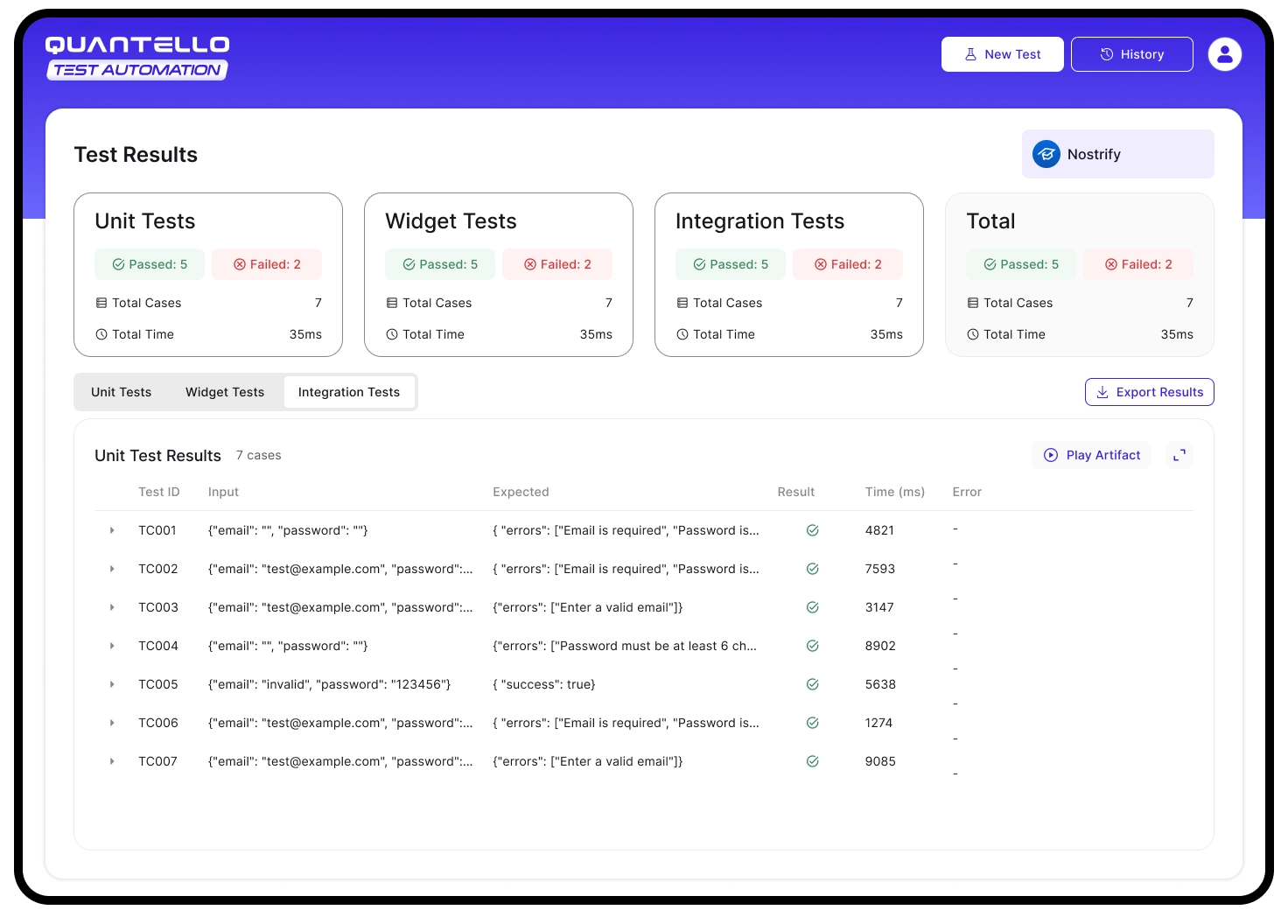Open the user profile avatar icon
This screenshot has height=924, width=1288.
[1224, 54]
